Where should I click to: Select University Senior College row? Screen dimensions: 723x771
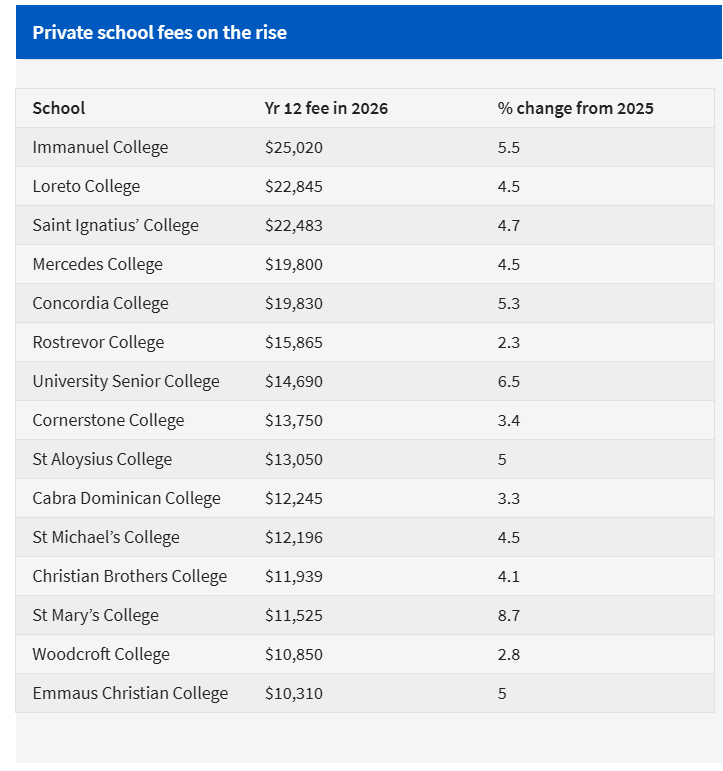[x=126, y=381]
